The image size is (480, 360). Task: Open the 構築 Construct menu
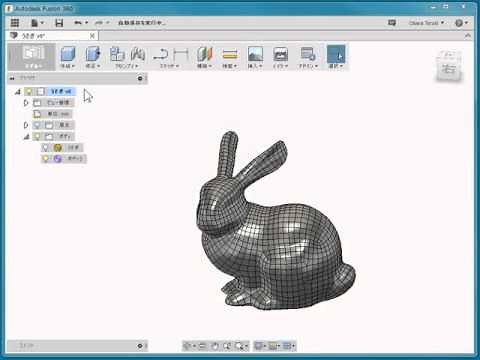coord(205,66)
